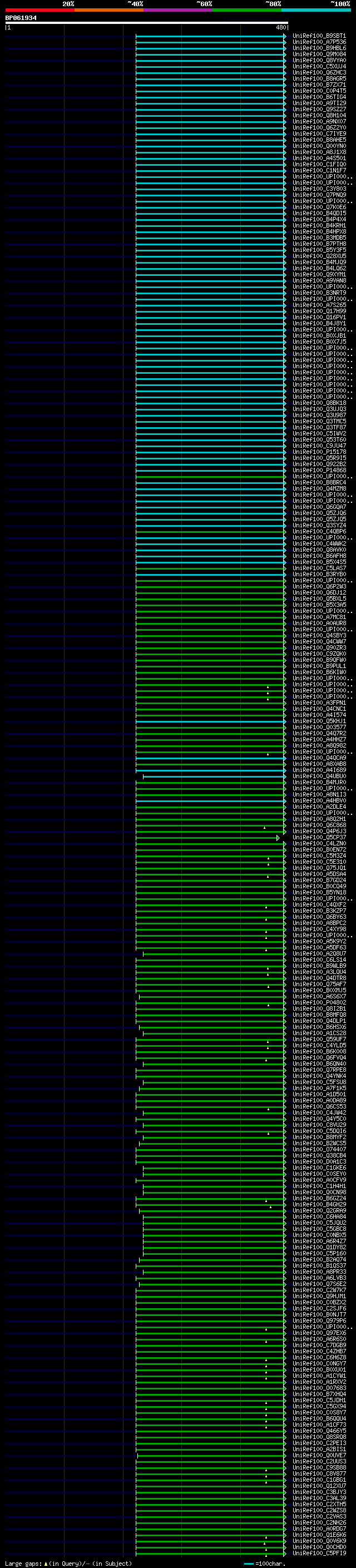Click the white query sequence ruler bar
The width and height of the screenshot is (356, 1568).
coord(146,22)
